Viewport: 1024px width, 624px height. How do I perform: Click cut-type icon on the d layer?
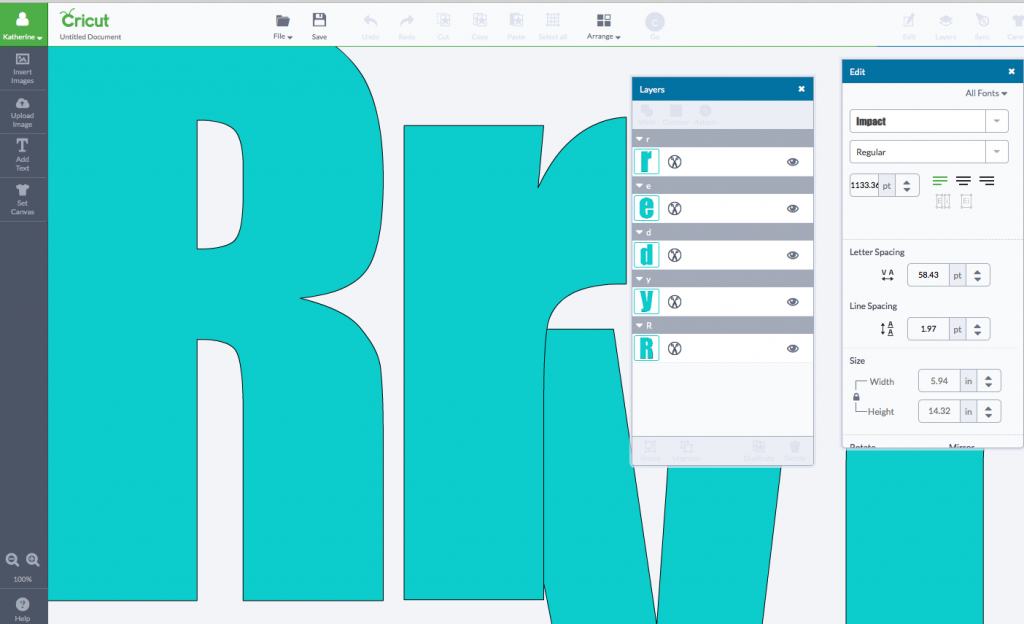tap(675, 255)
